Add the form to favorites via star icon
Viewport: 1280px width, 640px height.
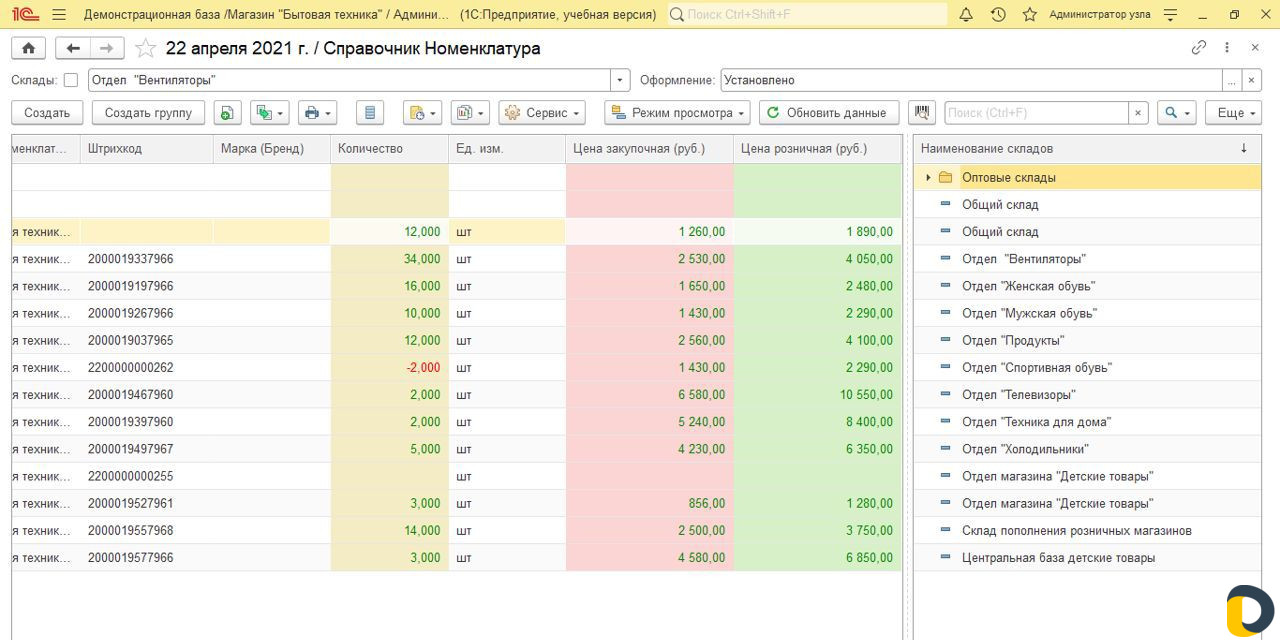tap(143, 47)
